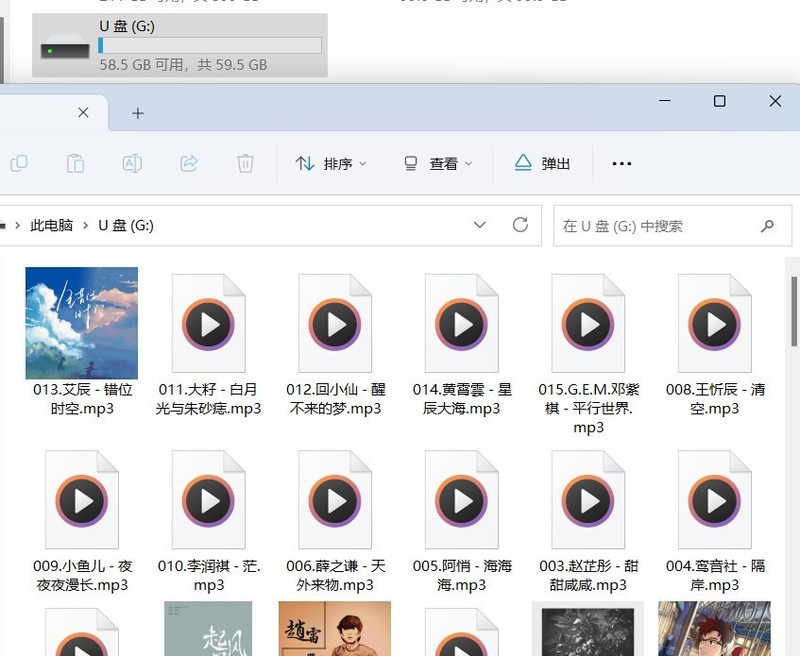Open a new tab with the plus button
The image size is (800, 656).
[137, 113]
